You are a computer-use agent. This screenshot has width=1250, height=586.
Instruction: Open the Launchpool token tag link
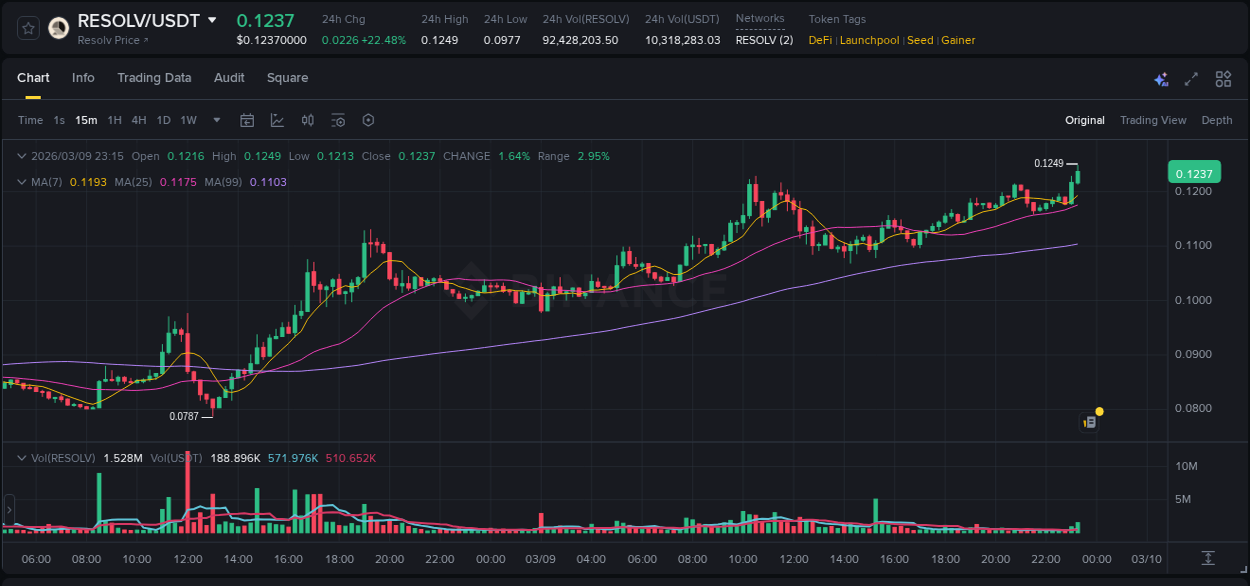(869, 40)
